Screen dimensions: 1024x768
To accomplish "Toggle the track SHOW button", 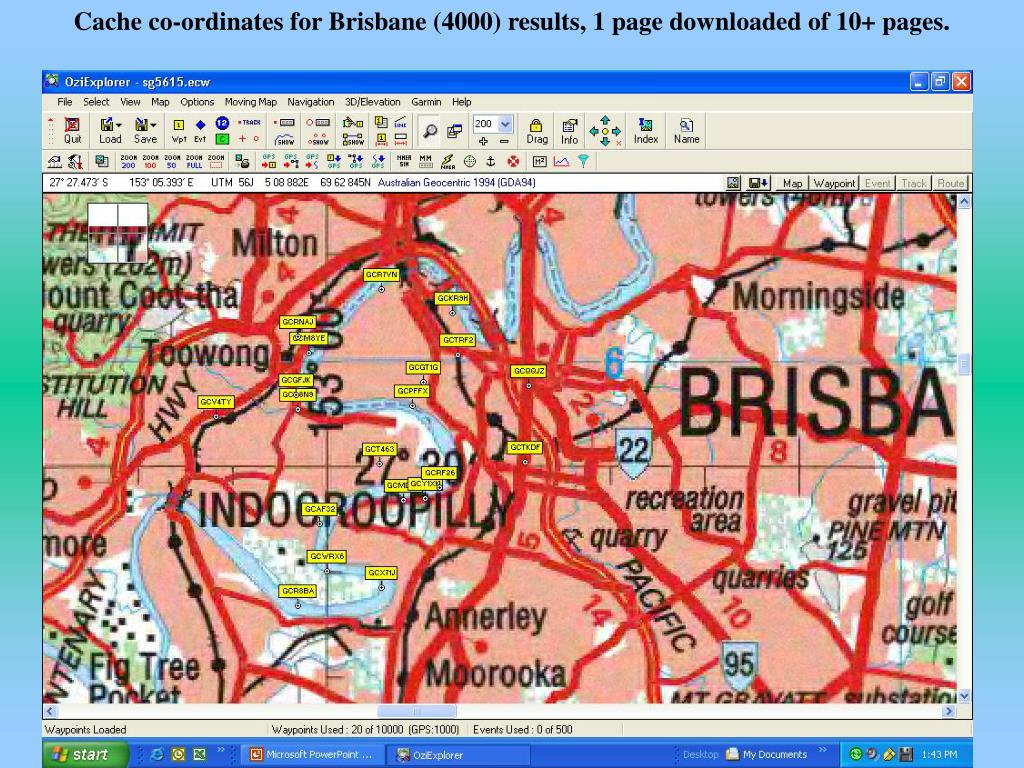I will (285, 139).
